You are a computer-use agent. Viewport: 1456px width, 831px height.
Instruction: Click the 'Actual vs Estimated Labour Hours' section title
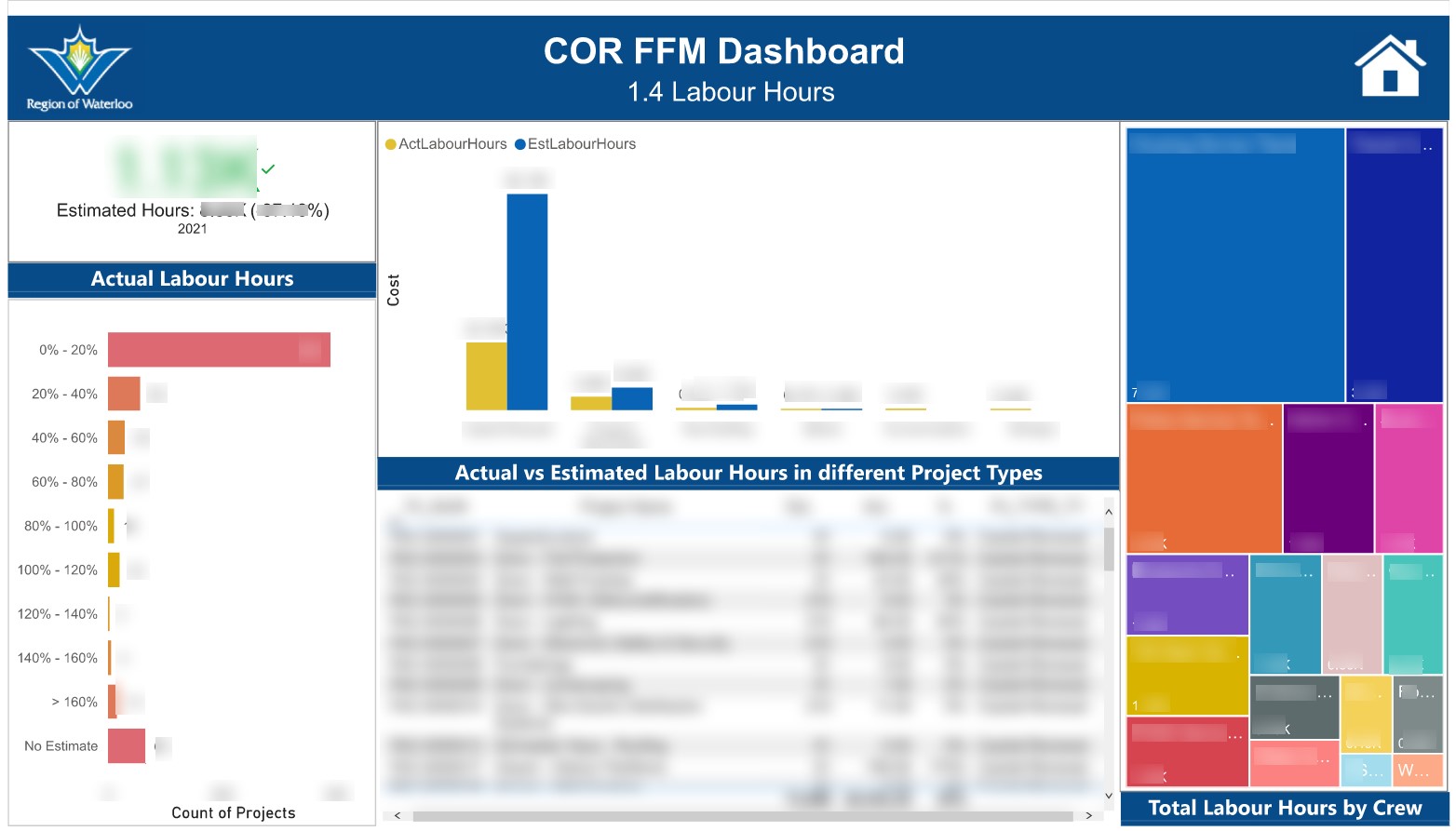748,473
